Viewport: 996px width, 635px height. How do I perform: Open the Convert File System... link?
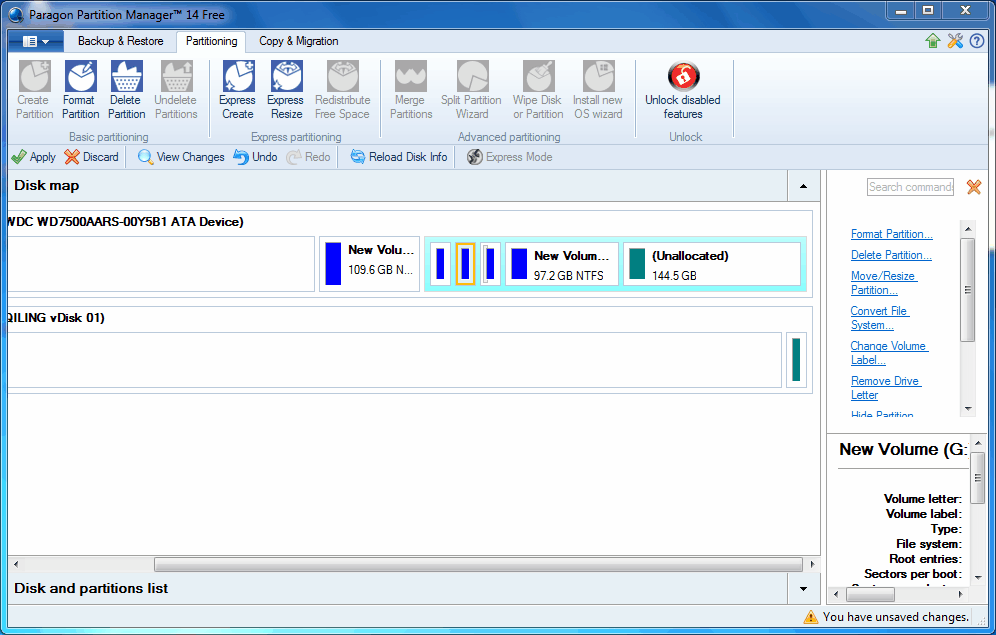[x=880, y=318]
